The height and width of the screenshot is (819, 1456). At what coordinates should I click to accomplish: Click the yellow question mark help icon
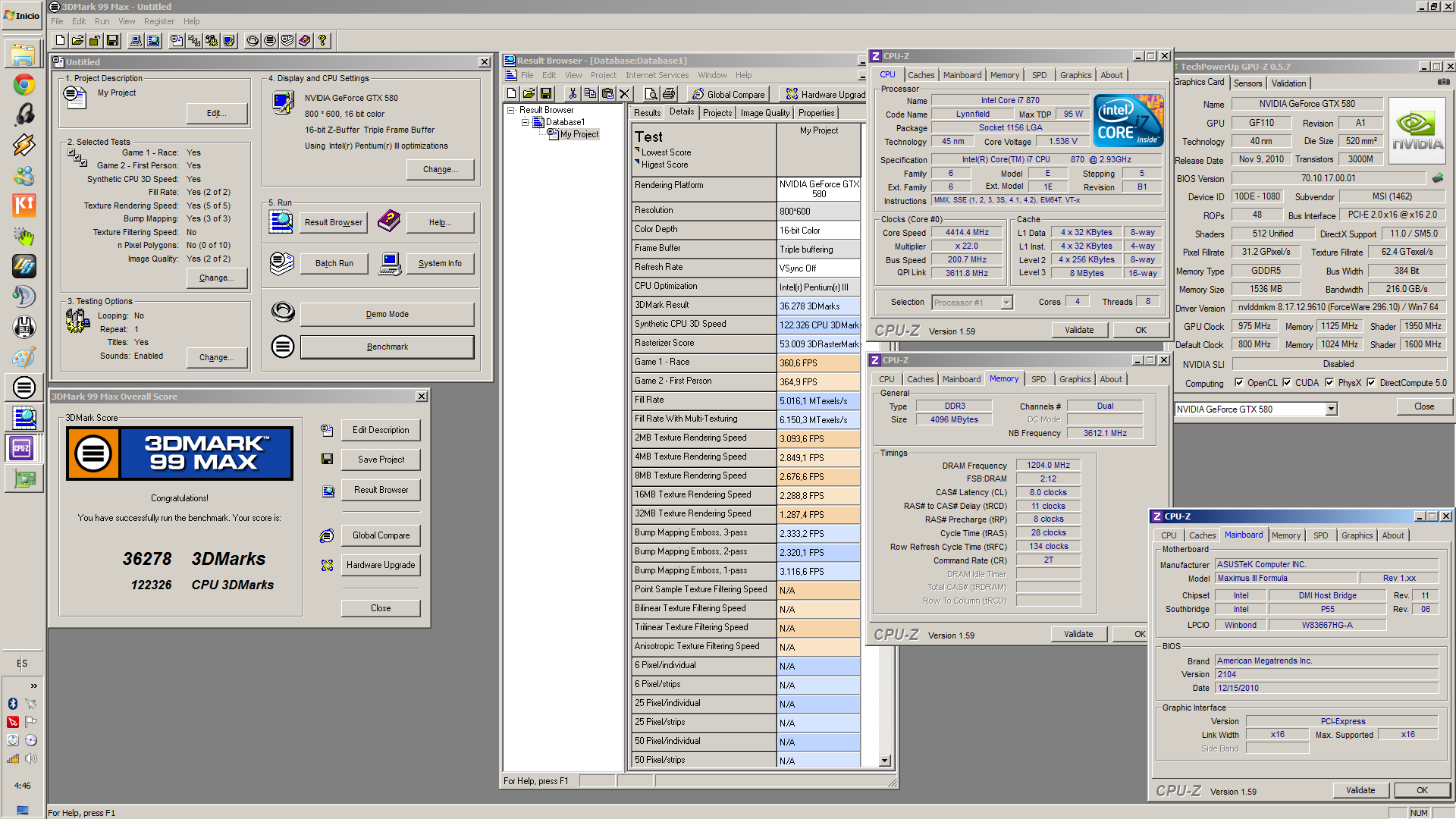pyautogui.click(x=322, y=40)
